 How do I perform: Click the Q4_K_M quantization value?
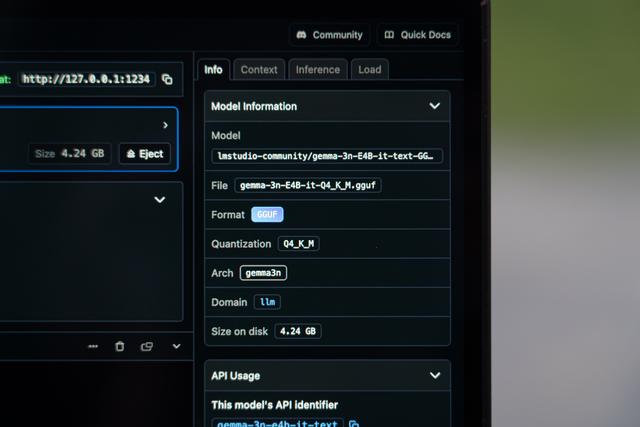(299, 244)
